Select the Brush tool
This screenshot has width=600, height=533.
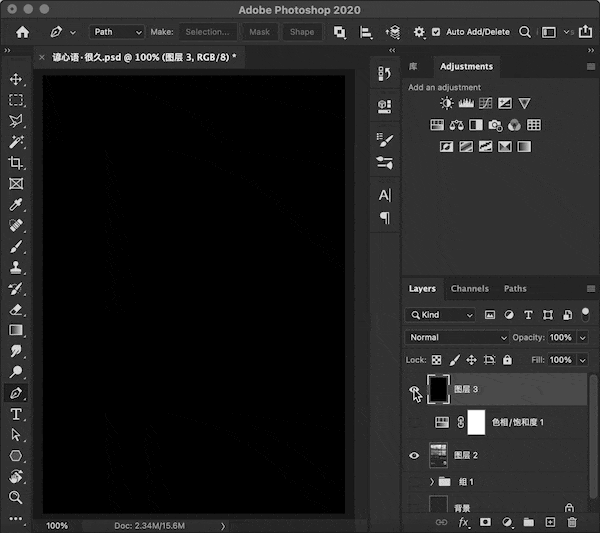[x=16, y=247]
